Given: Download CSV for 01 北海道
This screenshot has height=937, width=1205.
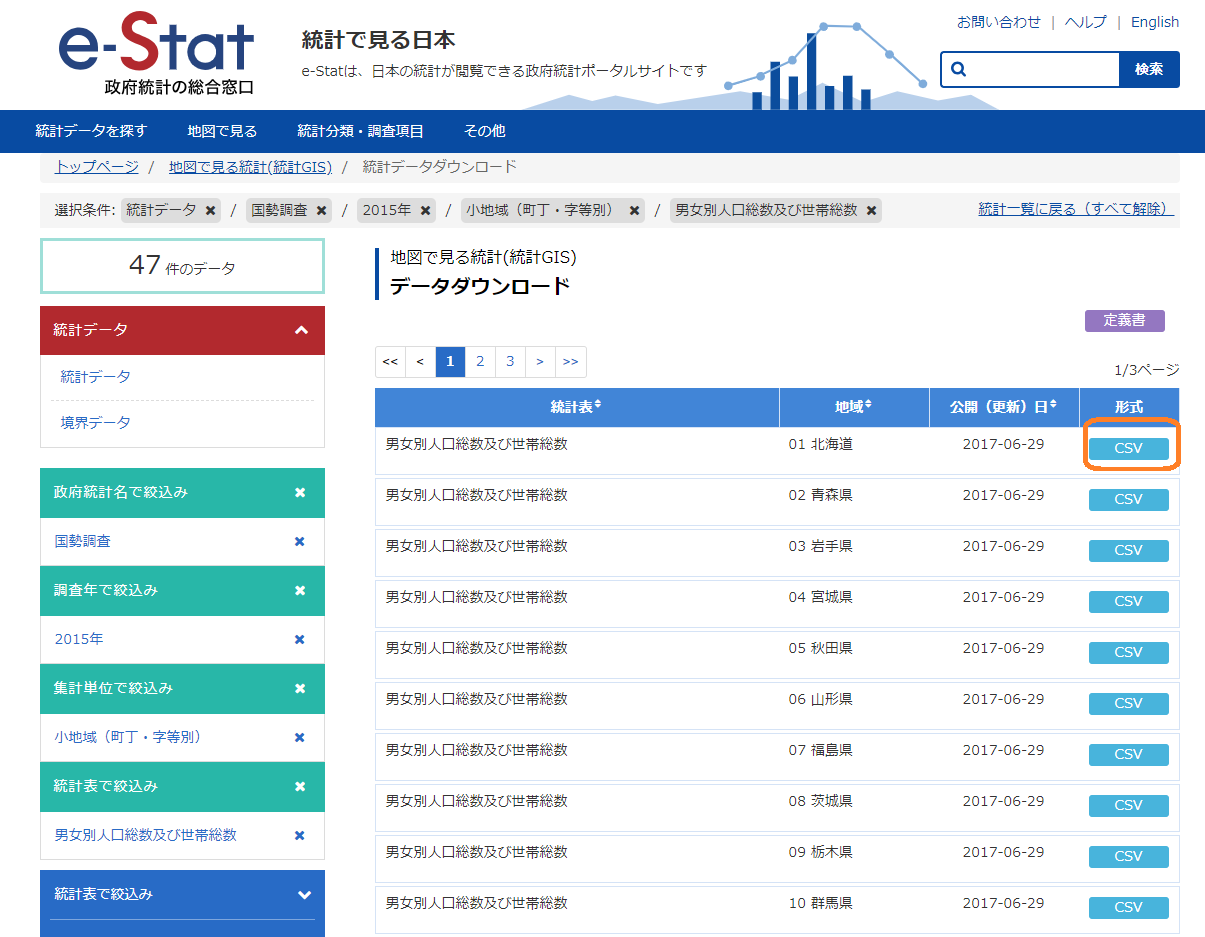Looking at the screenshot, I should point(1128,449).
